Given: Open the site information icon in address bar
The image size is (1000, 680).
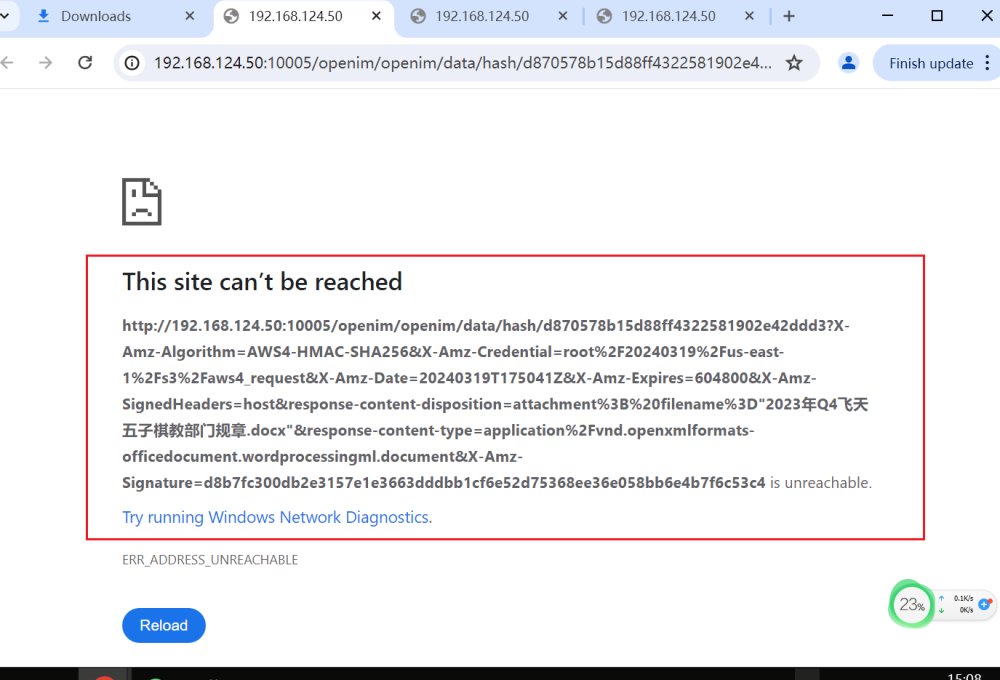Looking at the screenshot, I should [x=132, y=63].
